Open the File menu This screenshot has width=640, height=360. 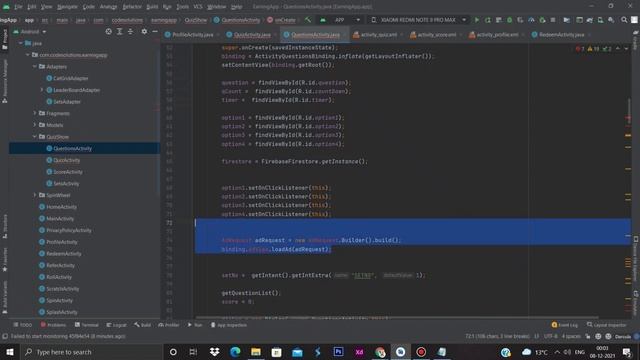click(19, 7)
